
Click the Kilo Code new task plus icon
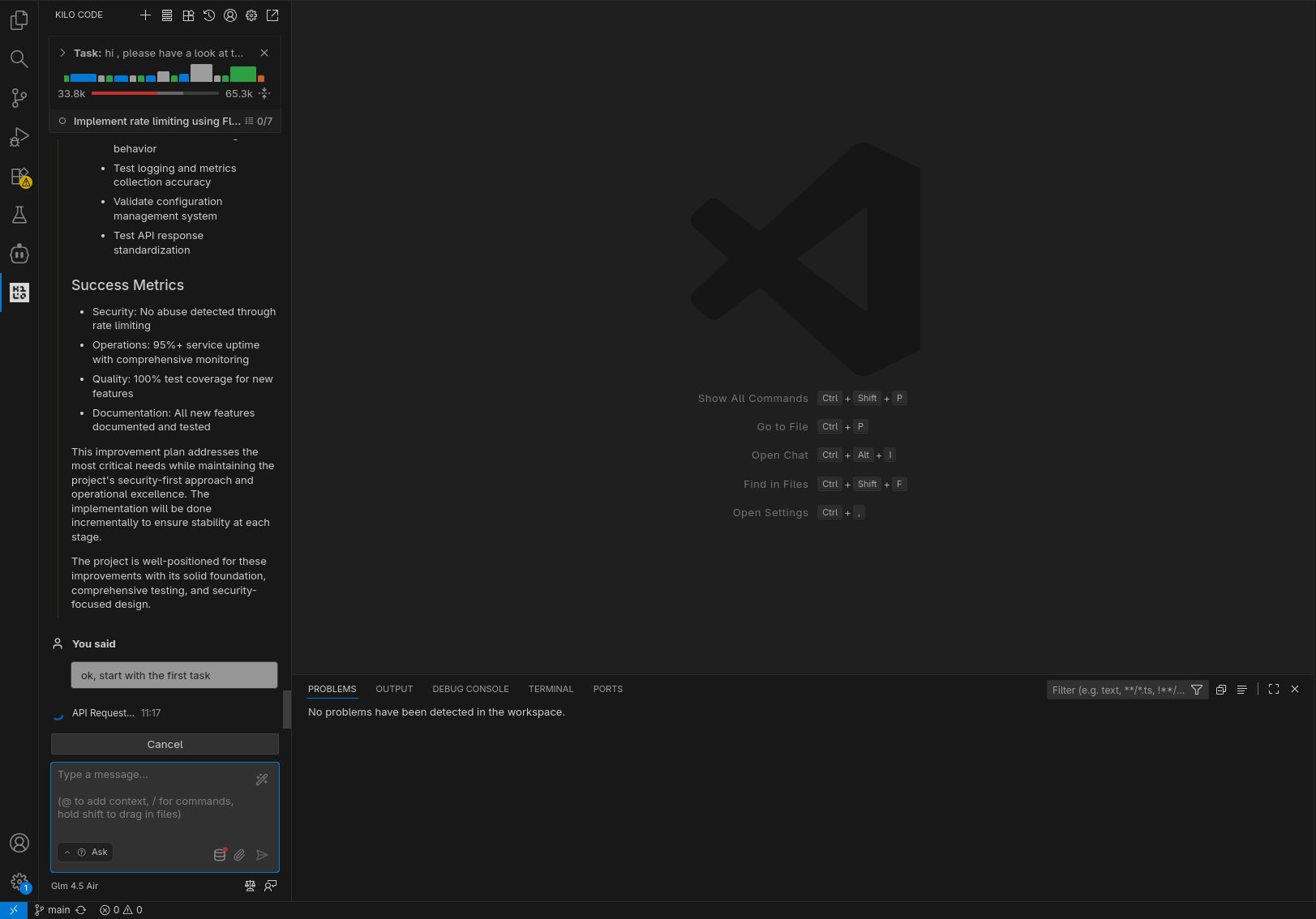pyautogui.click(x=146, y=15)
